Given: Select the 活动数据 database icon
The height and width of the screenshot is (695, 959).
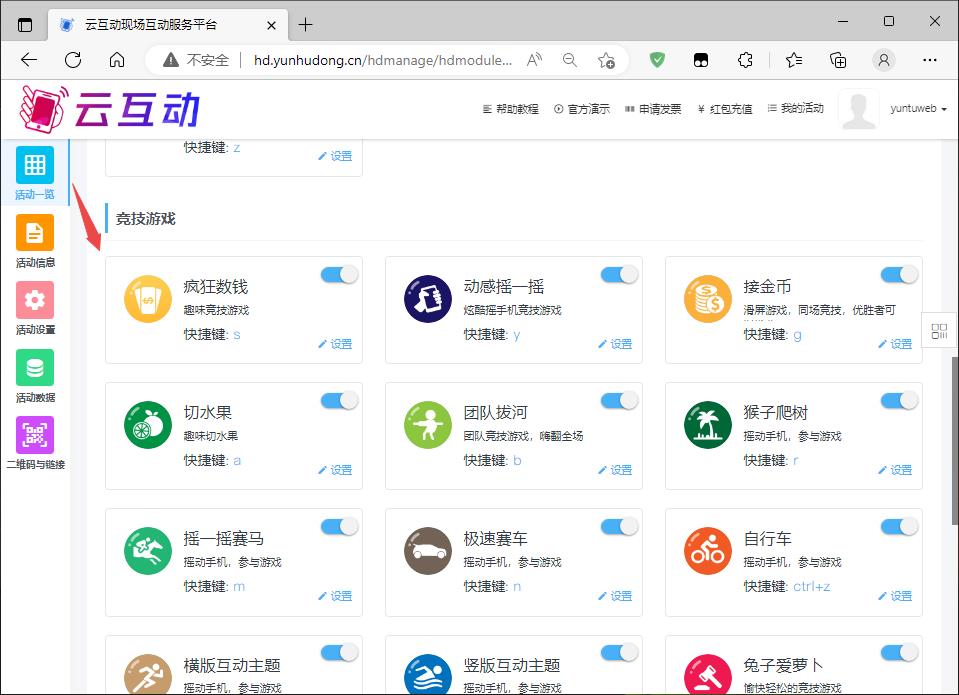Looking at the screenshot, I should (35, 368).
